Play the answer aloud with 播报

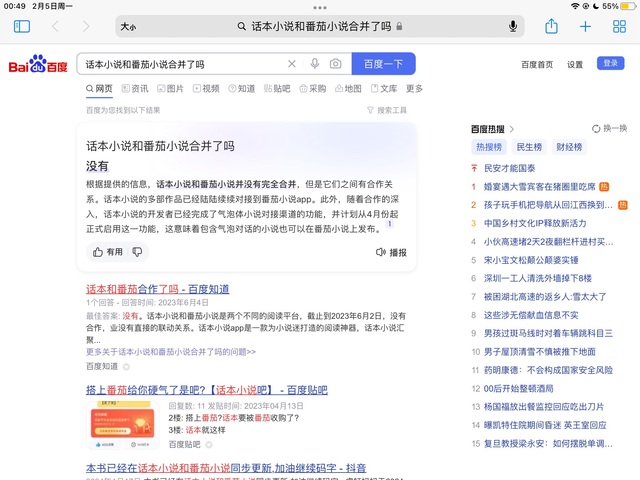391,252
